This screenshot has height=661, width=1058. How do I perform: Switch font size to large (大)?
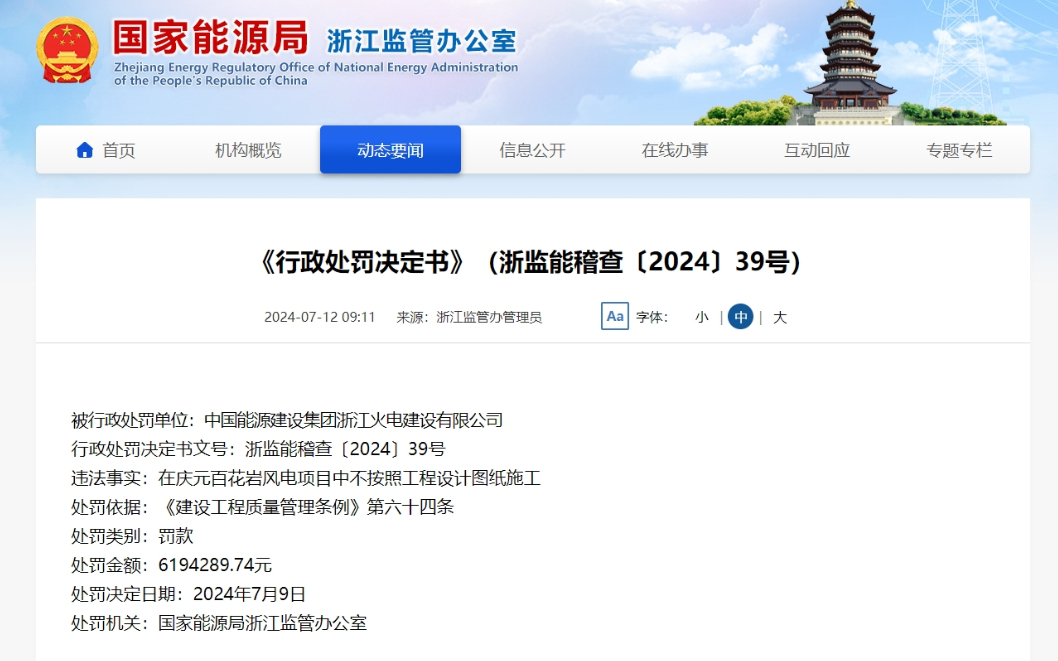coord(780,317)
